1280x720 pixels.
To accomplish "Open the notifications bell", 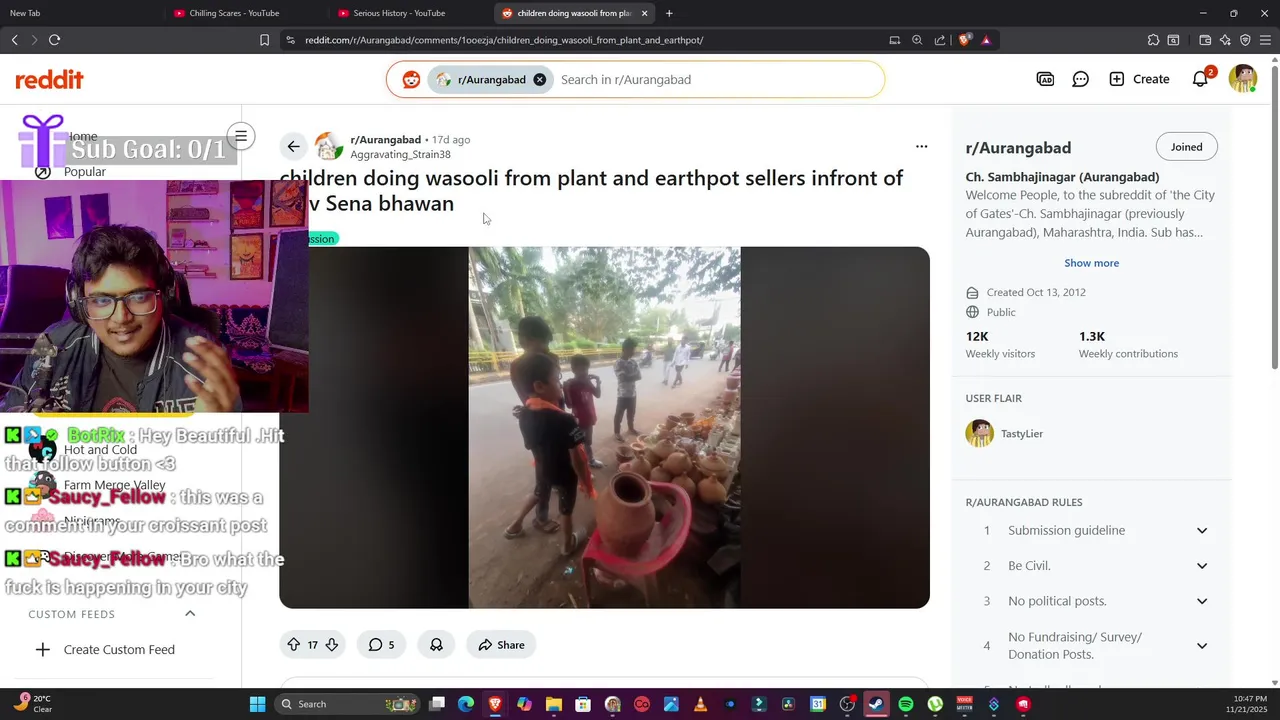I will (x=1200, y=79).
